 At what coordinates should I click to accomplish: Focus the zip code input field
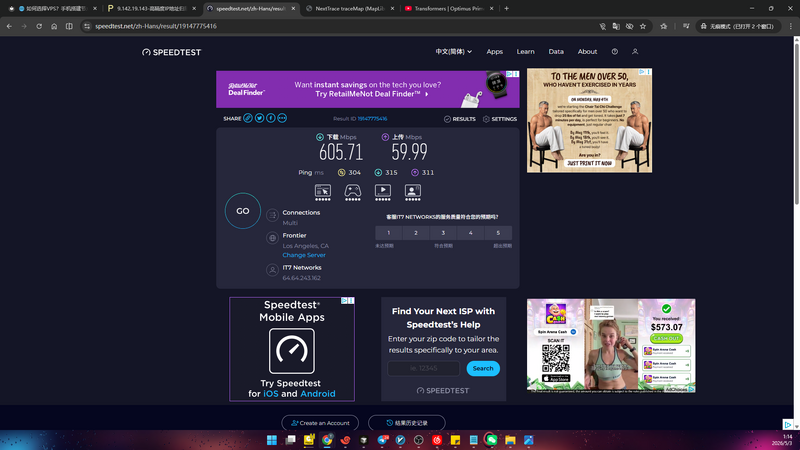coord(423,368)
